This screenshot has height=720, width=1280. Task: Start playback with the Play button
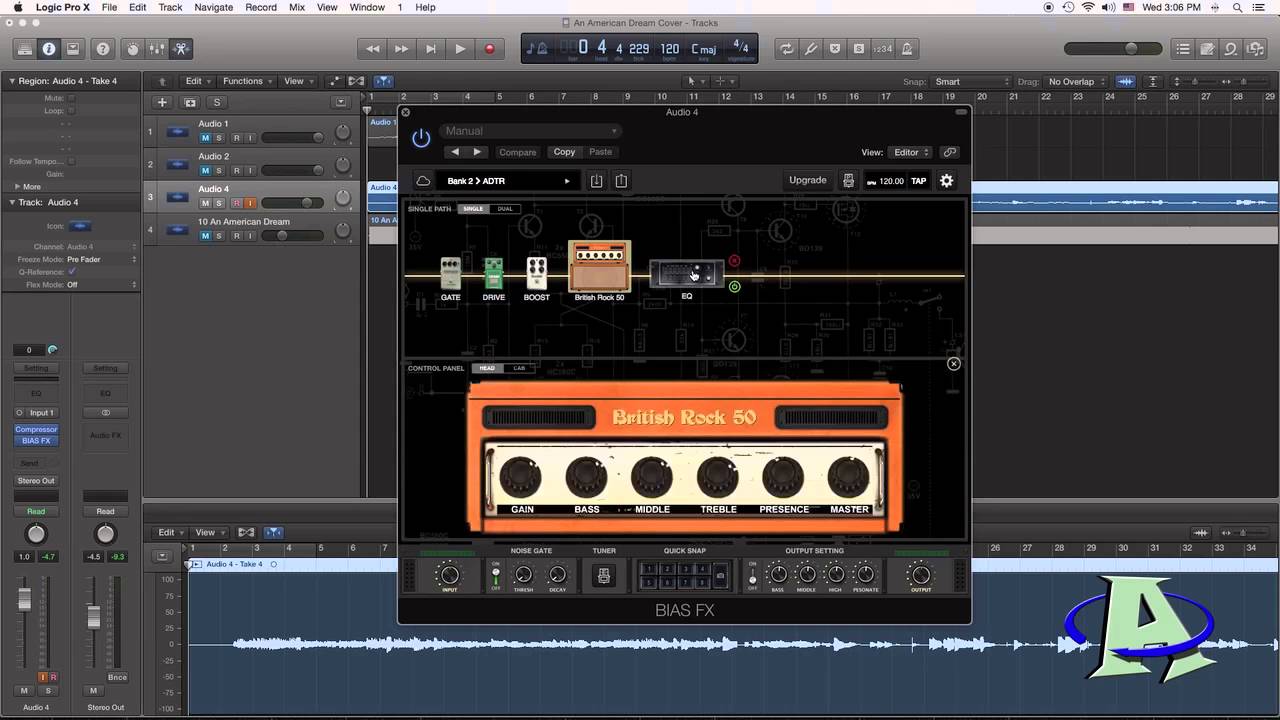pos(460,48)
